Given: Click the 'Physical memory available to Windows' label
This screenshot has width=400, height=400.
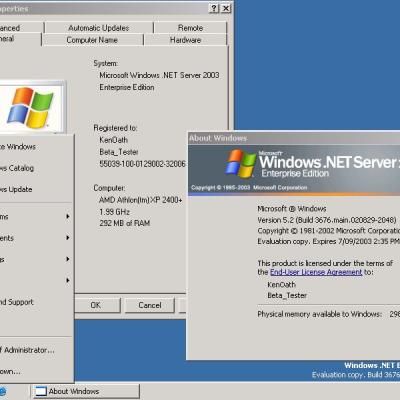Looking at the screenshot, I should tap(319, 314).
